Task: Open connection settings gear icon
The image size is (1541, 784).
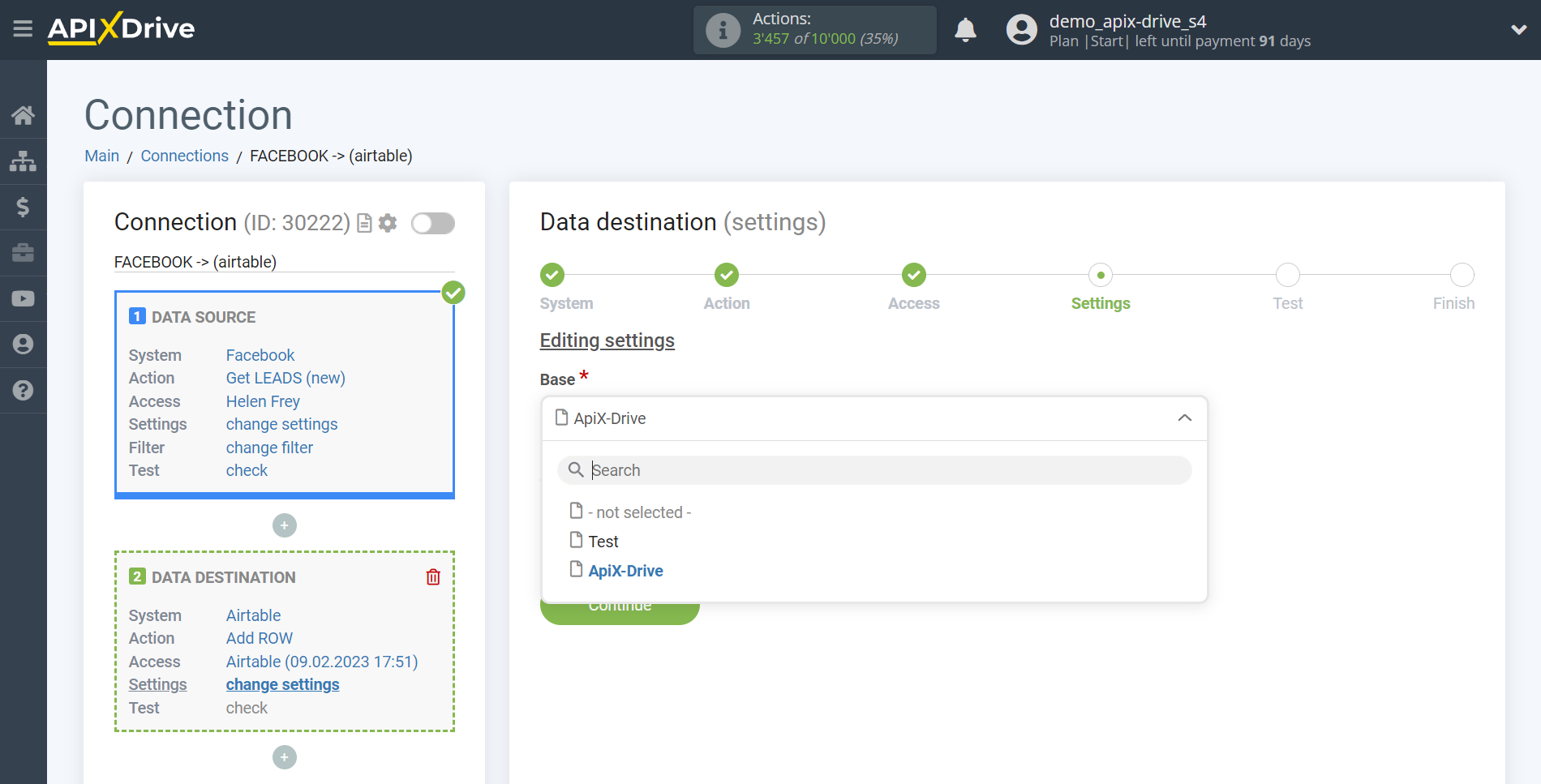Action: [x=388, y=223]
